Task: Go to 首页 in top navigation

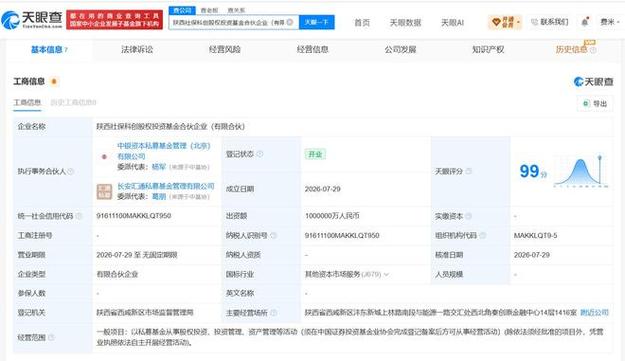Action: 362,22
